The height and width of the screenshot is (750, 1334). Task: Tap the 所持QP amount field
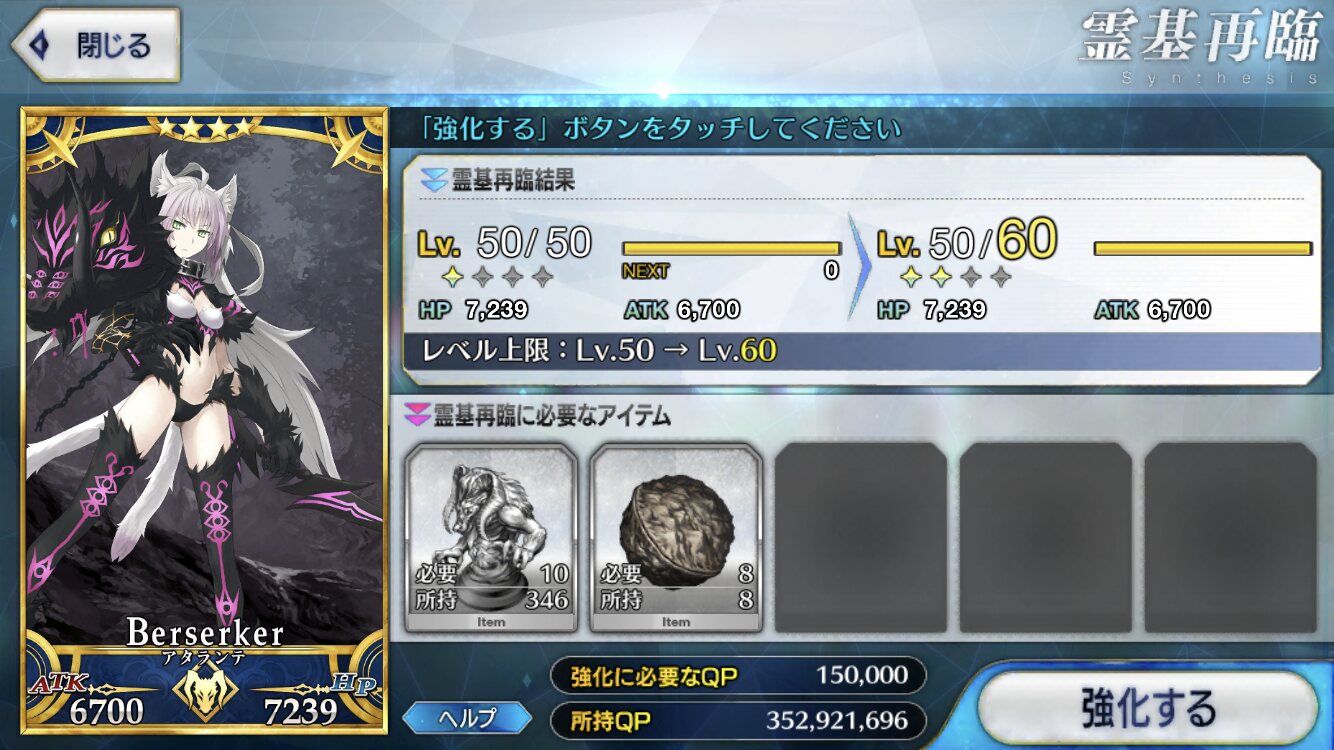pyautogui.click(x=738, y=720)
